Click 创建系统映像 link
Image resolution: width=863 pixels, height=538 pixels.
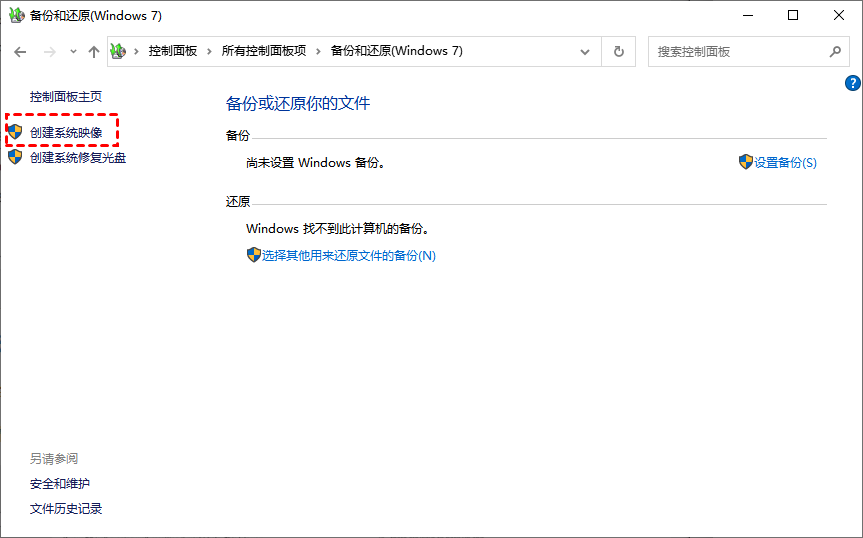(x=66, y=133)
